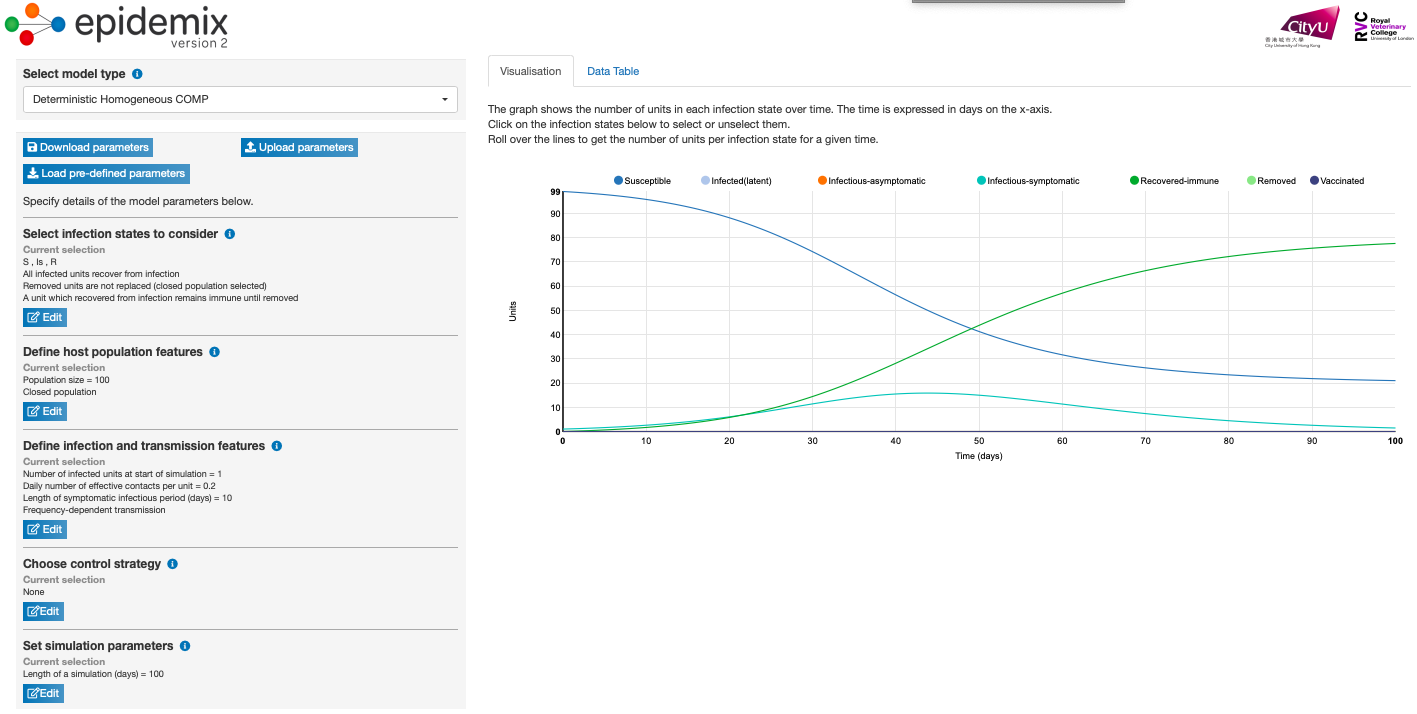Image resolution: width=1417 pixels, height=714 pixels.
Task: Click info icon next to Select model type
Action: click(x=137, y=74)
